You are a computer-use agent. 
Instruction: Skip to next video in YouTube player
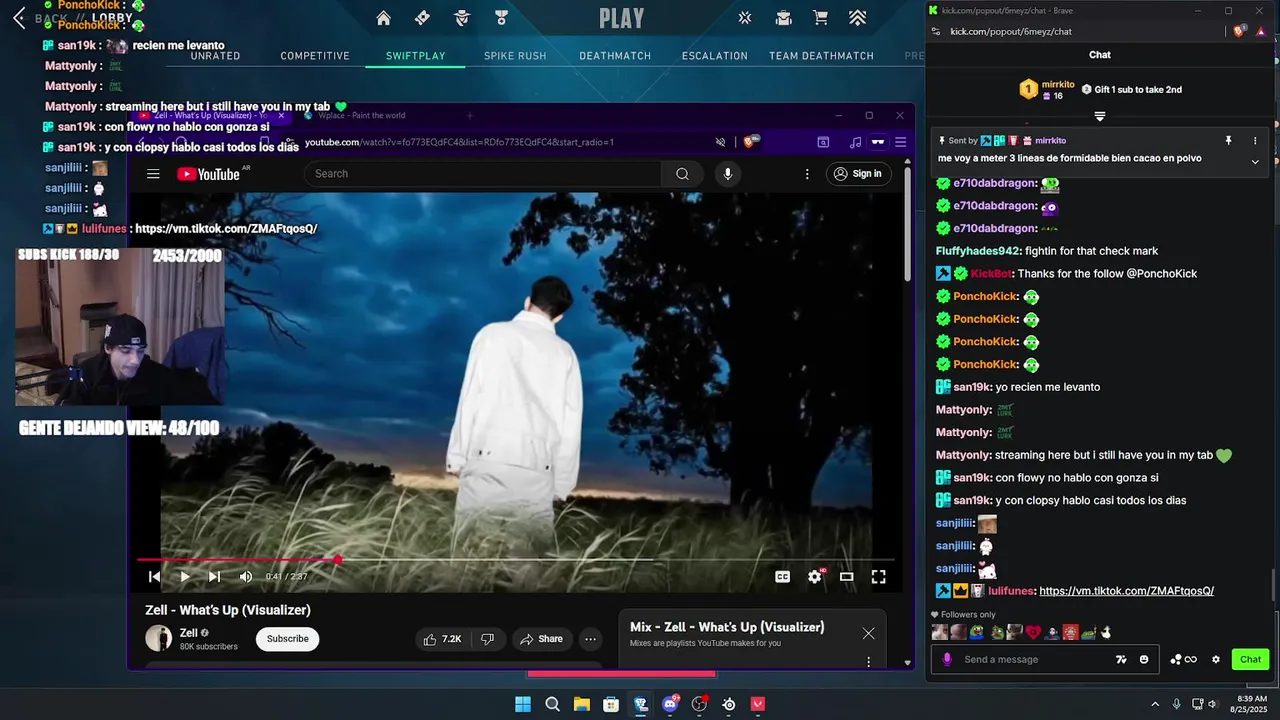[x=214, y=577]
